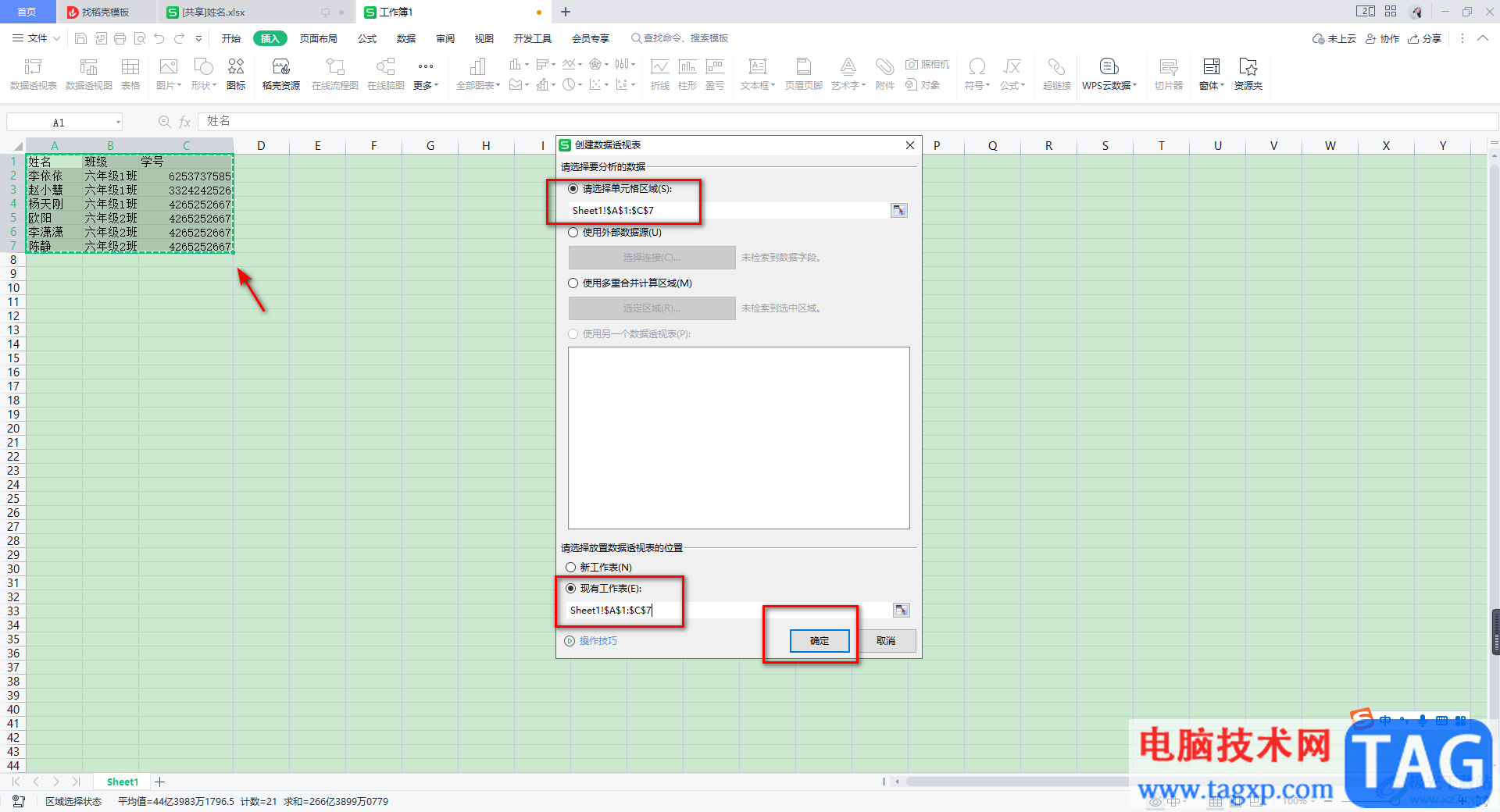1500x812 pixels.
Task: Open the Name Box dropdown arrow
Action: pos(118,122)
